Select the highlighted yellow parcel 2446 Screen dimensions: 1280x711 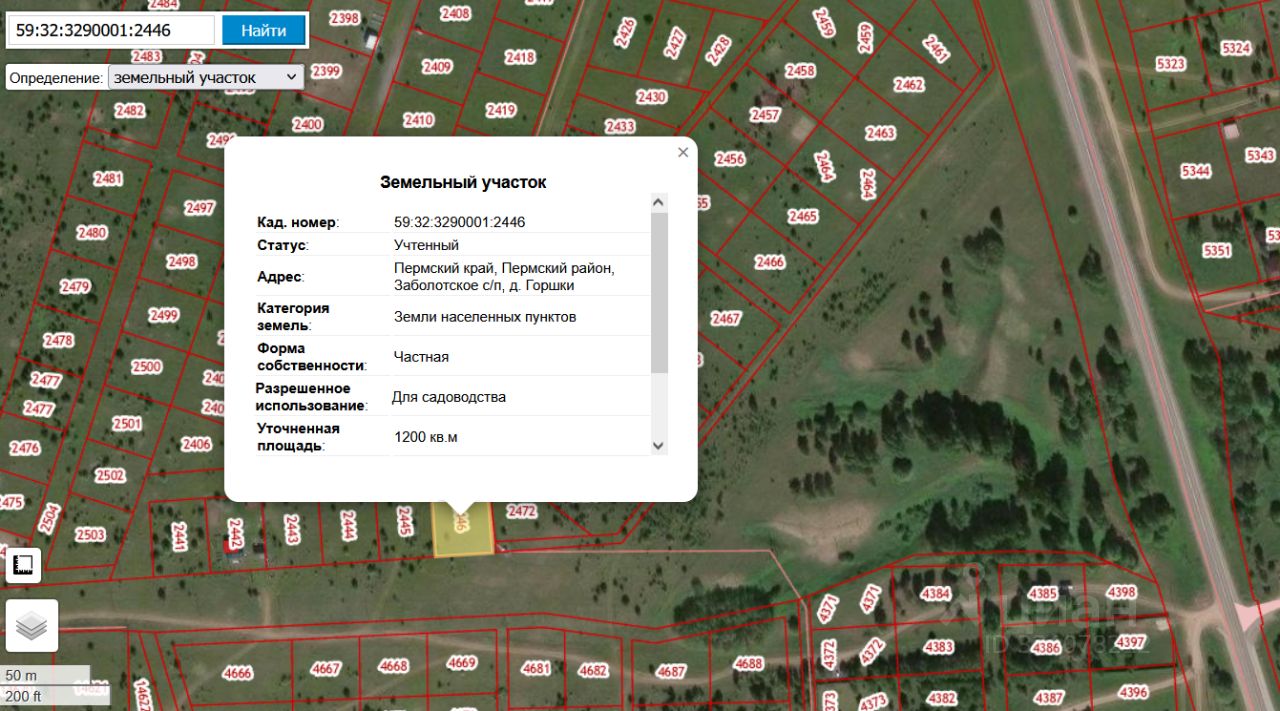[x=463, y=528]
